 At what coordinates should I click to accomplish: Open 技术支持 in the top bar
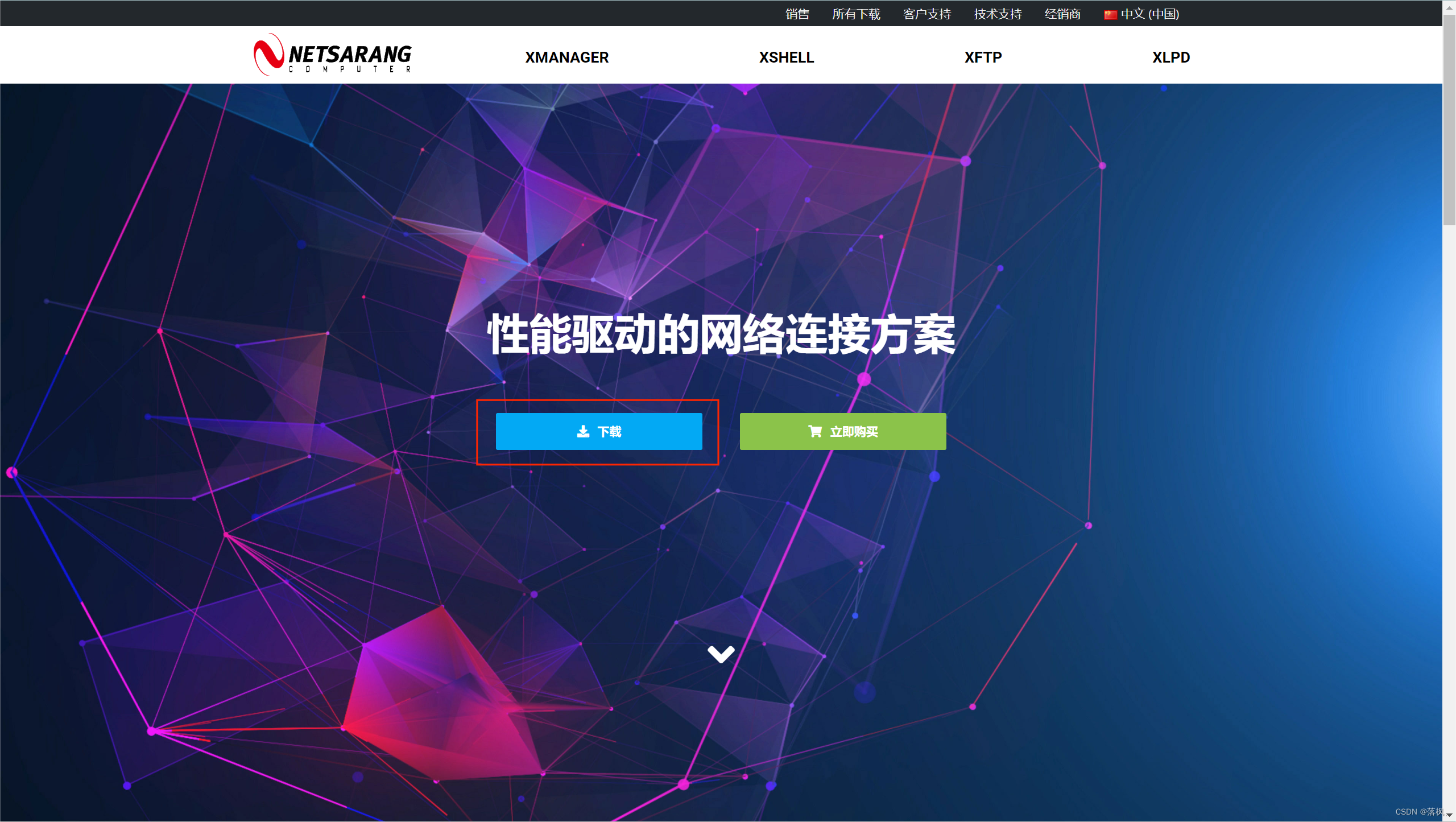tap(998, 14)
